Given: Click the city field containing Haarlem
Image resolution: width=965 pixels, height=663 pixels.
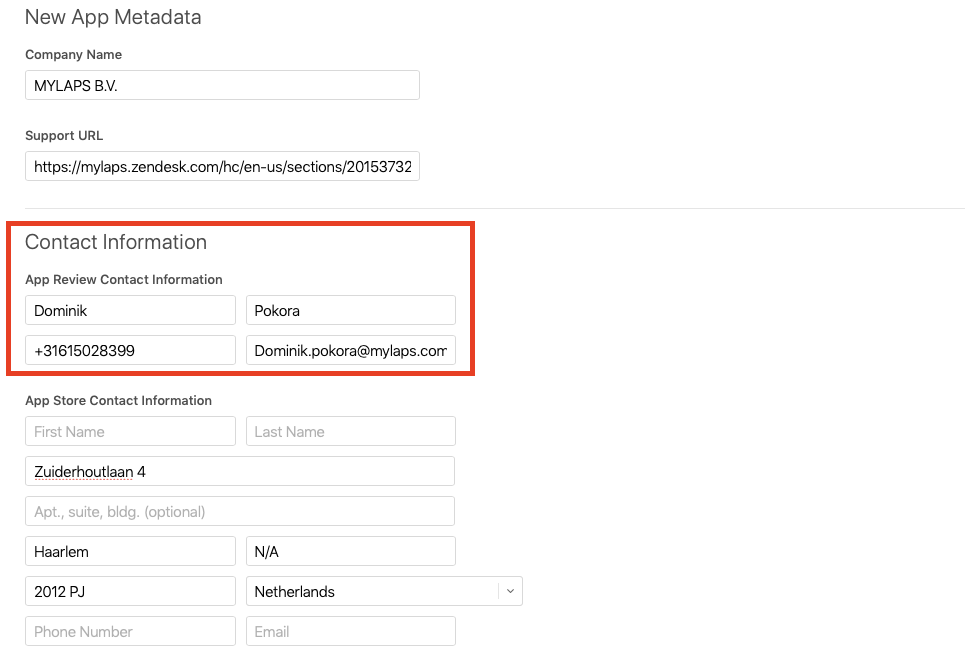Looking at the screenshot, I should coord(130,552).
